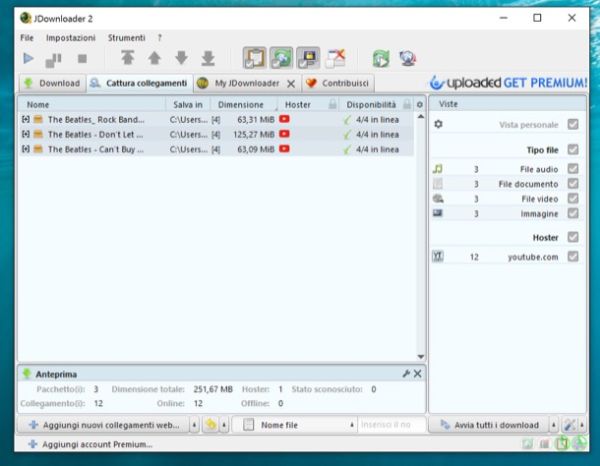Stop all downloads with the stop icon

[82, 59]
